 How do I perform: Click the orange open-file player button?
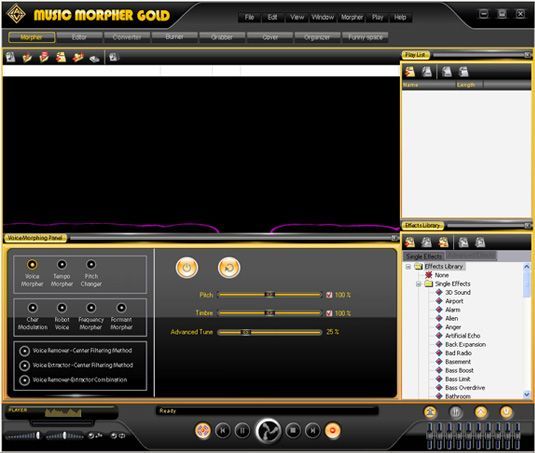click(203, 431)
